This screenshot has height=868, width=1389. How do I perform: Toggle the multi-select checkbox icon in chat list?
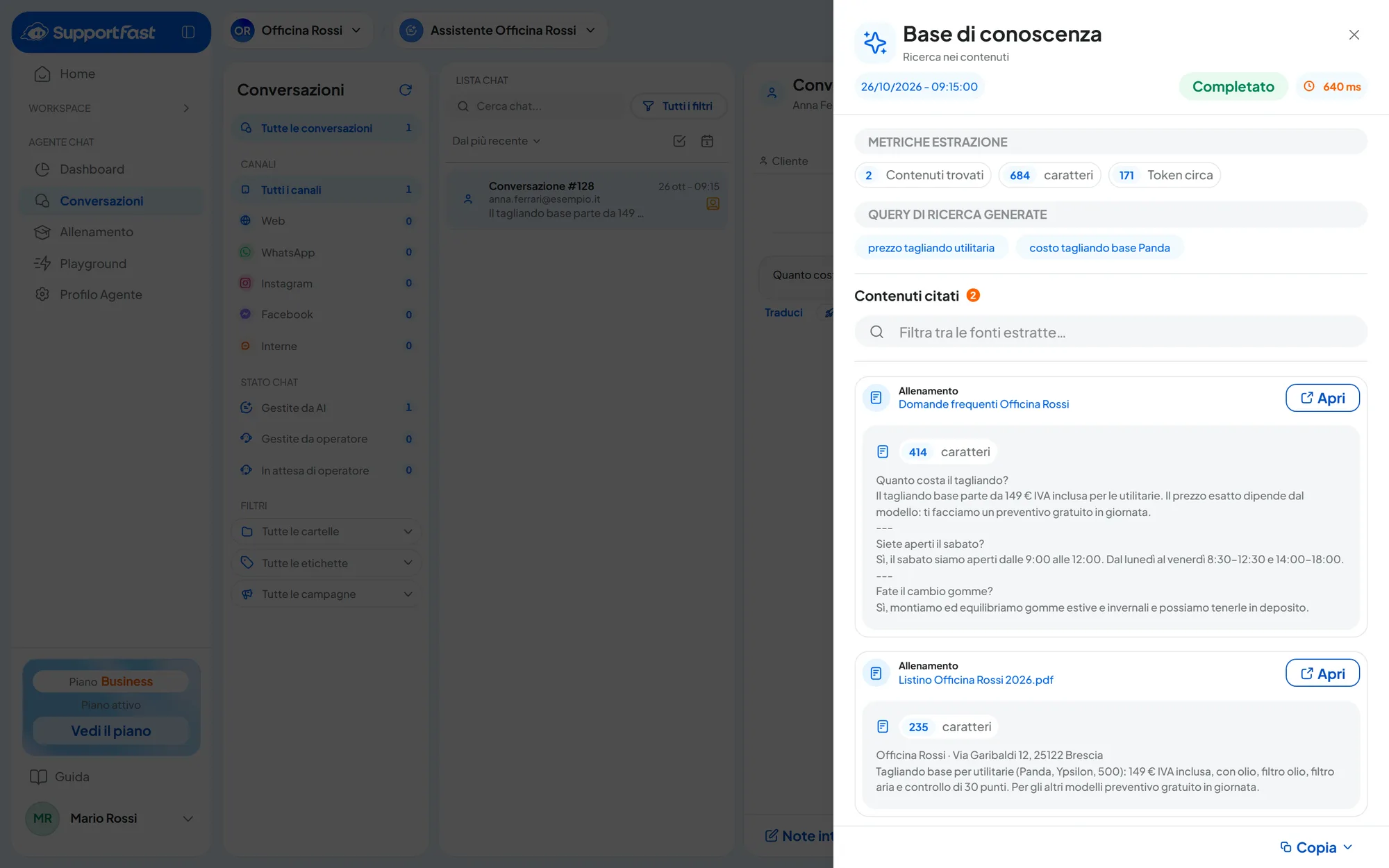click(679, 141)
